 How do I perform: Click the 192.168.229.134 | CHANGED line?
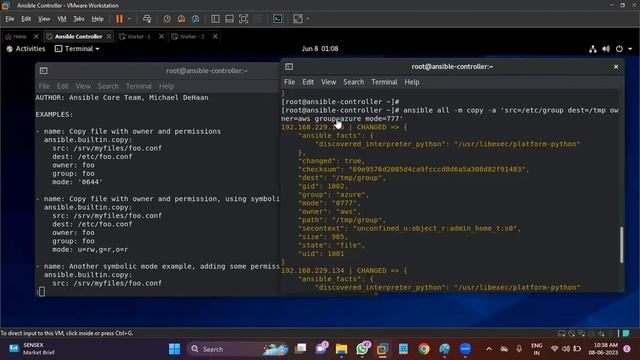(344, 271)
